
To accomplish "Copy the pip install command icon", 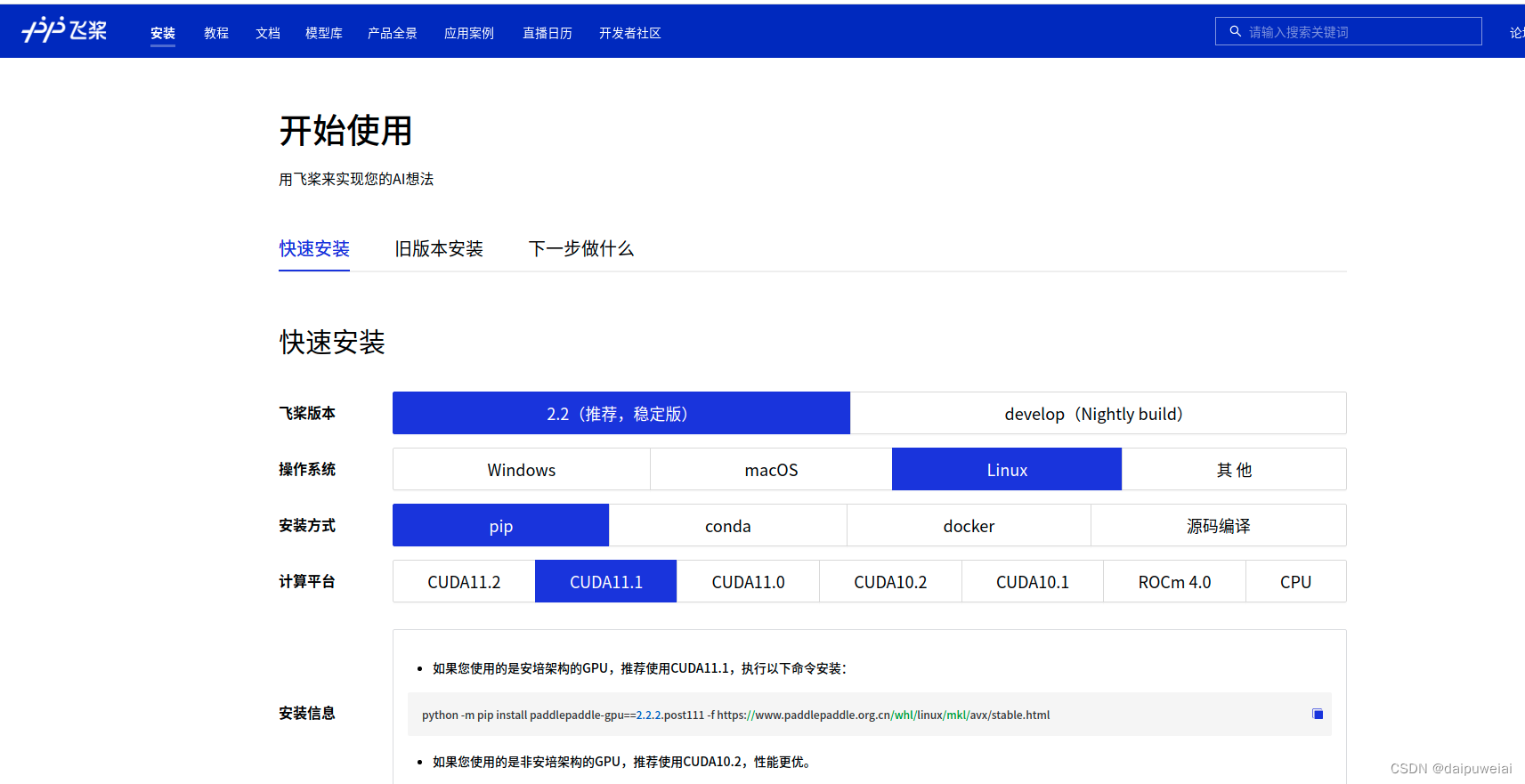I will coord(1317,714).
